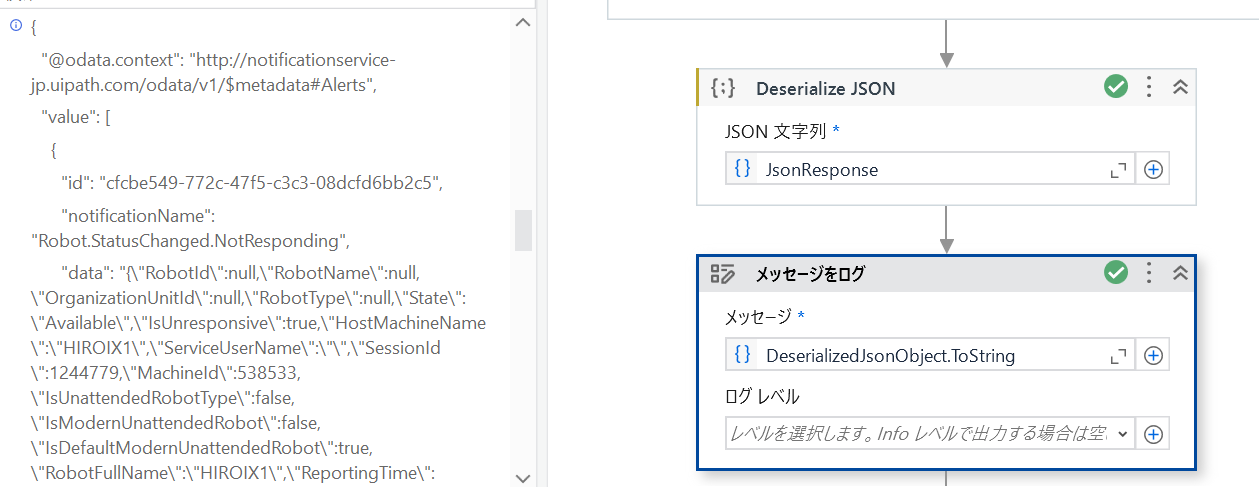Click the curly braces icon beside JsonResponse
Image resolution: width=1259 pixels, height=487 pixels.
(x=743, y=169)
